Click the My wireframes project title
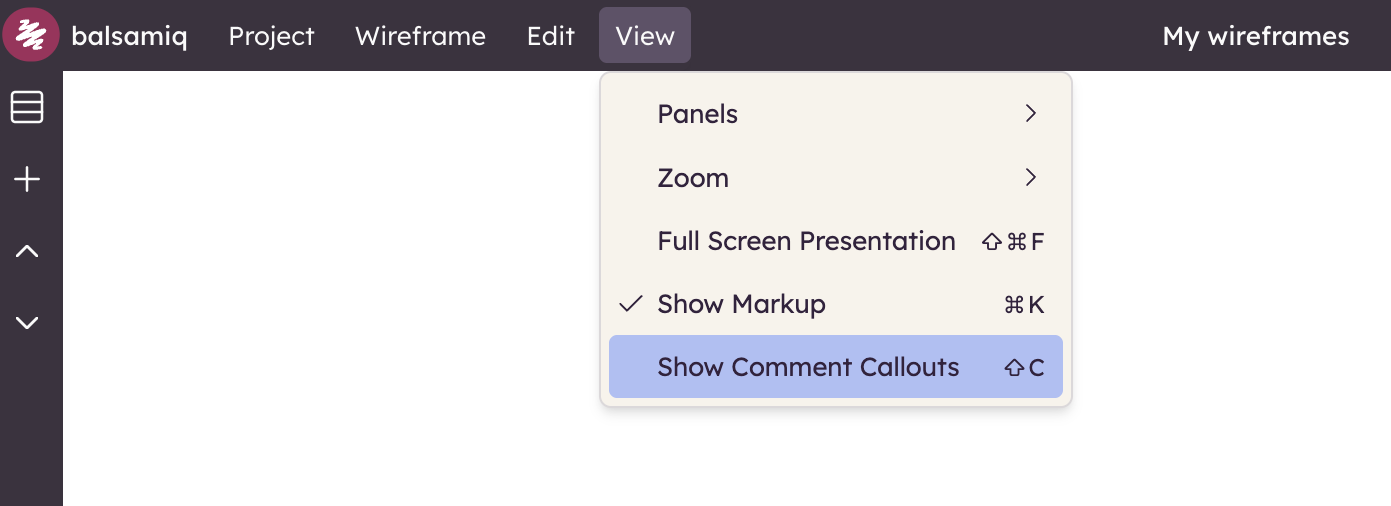The height and width of the screenshot is (506, 1391). (x=1255, y=36)
